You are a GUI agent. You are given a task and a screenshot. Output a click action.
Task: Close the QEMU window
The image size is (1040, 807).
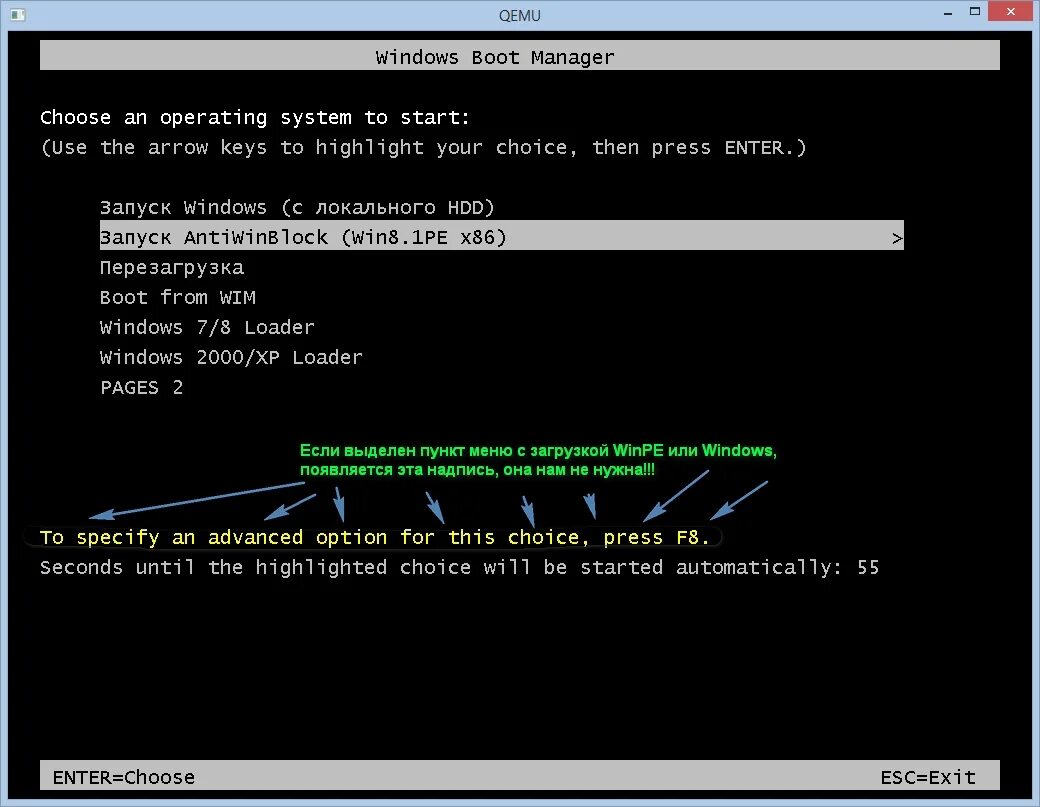[1010, 11]
